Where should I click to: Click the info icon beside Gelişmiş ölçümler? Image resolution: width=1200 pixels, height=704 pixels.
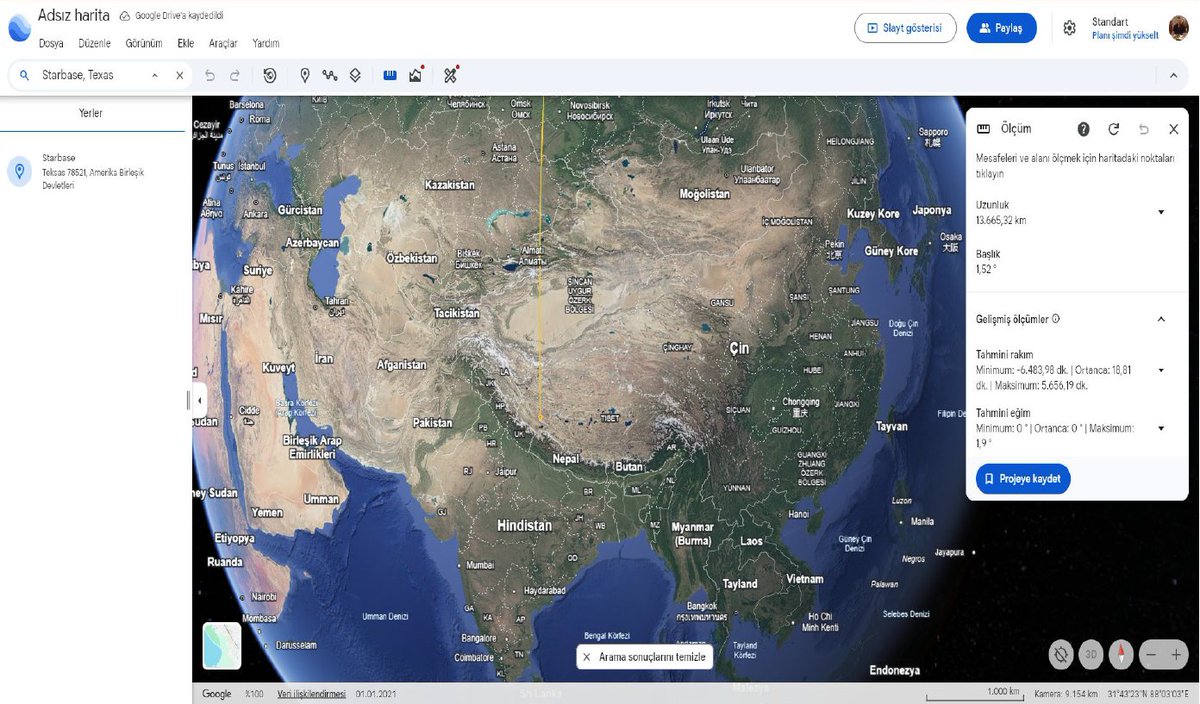(1056, 319)
